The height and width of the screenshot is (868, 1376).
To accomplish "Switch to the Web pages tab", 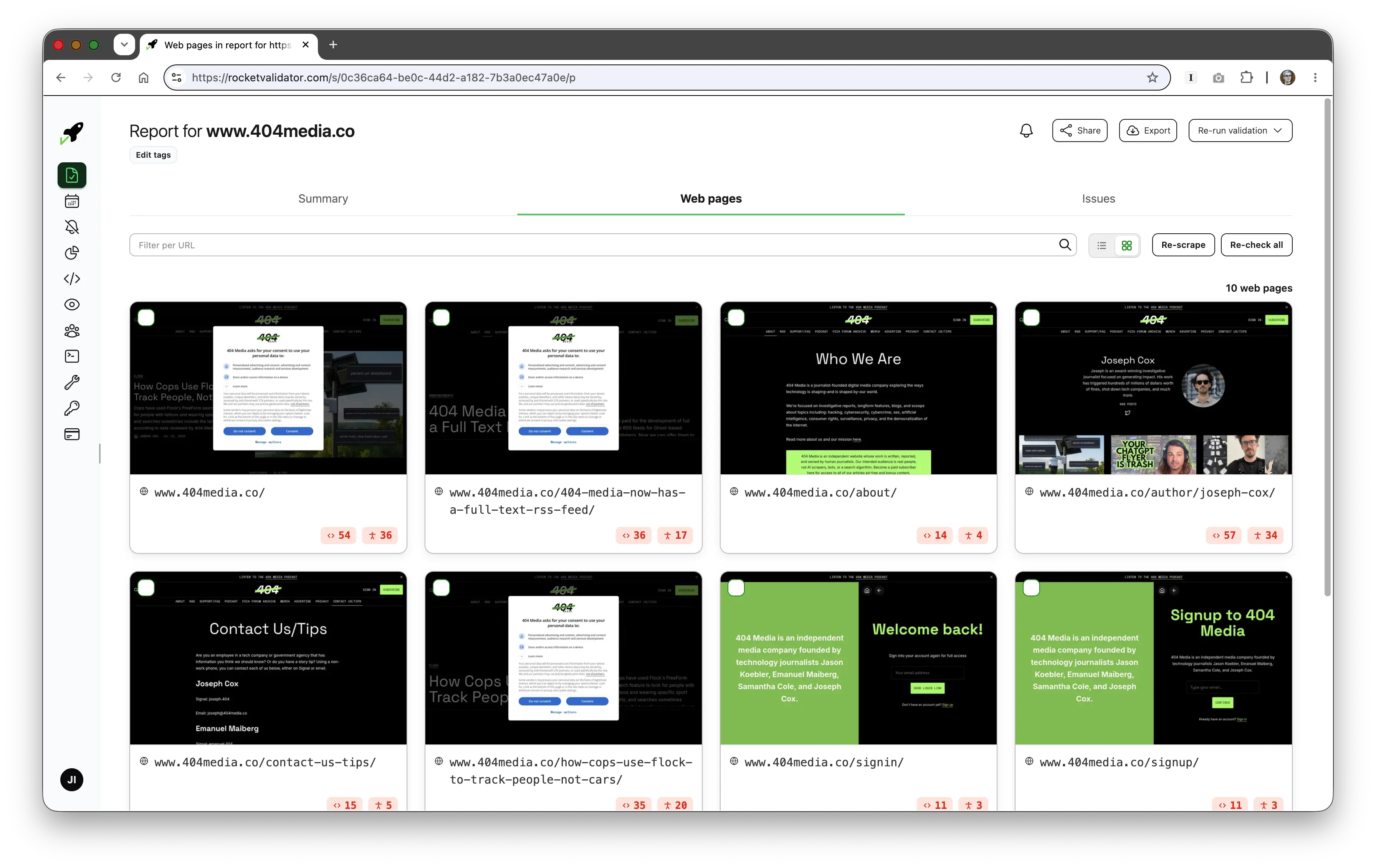I will [x=711, y=199].
